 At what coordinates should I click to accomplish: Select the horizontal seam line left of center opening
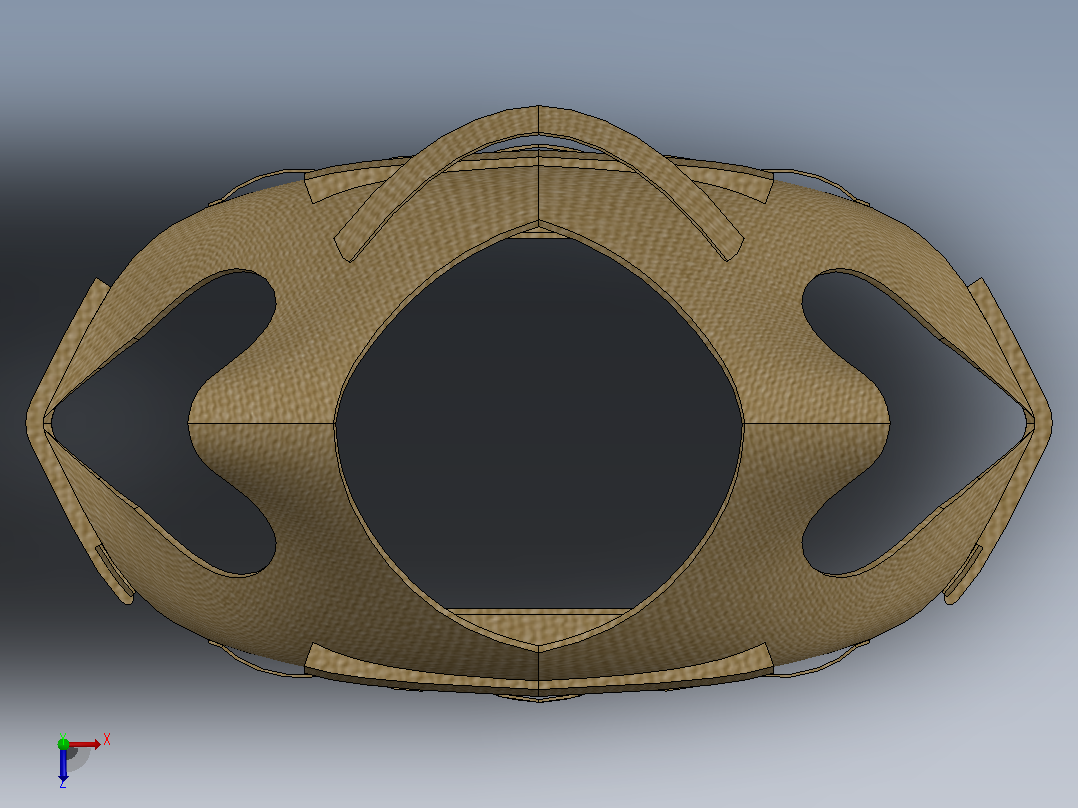click(x=261, y=423)
